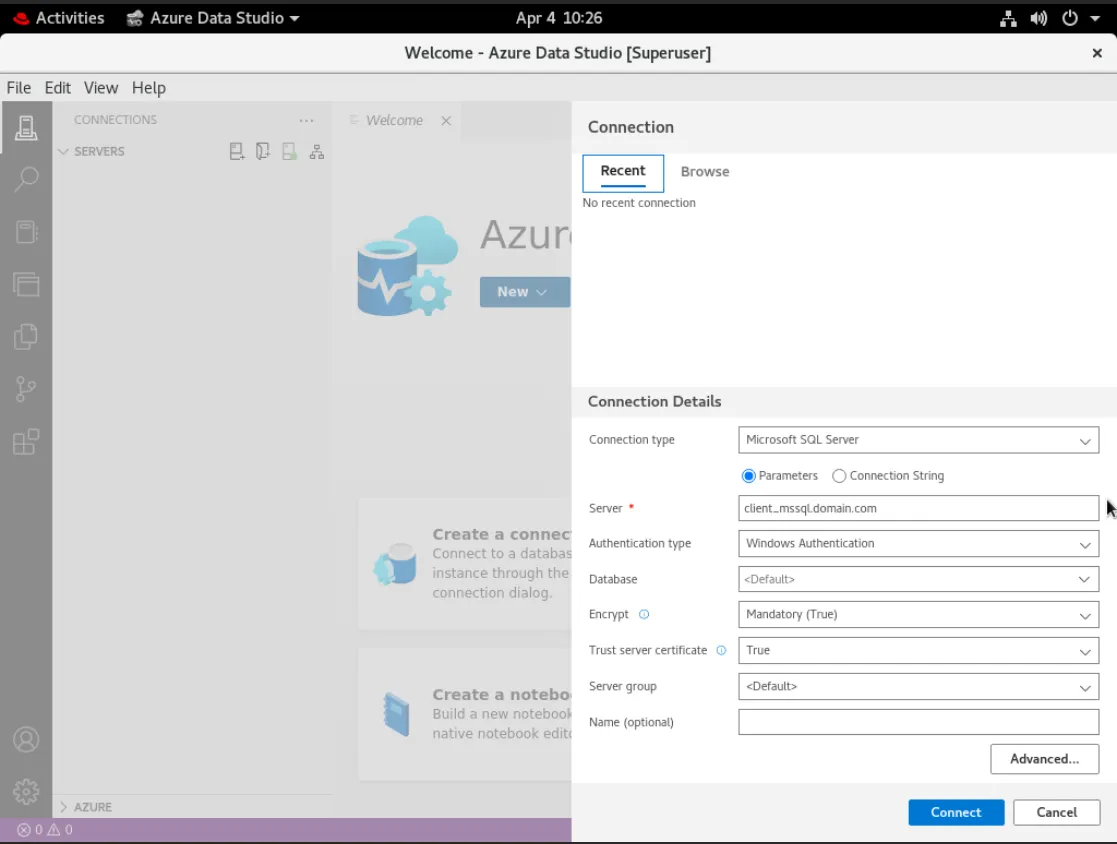The image size is (1117, 844).
Task: Click the Servers tree view toggle icon
Action: 316,151
